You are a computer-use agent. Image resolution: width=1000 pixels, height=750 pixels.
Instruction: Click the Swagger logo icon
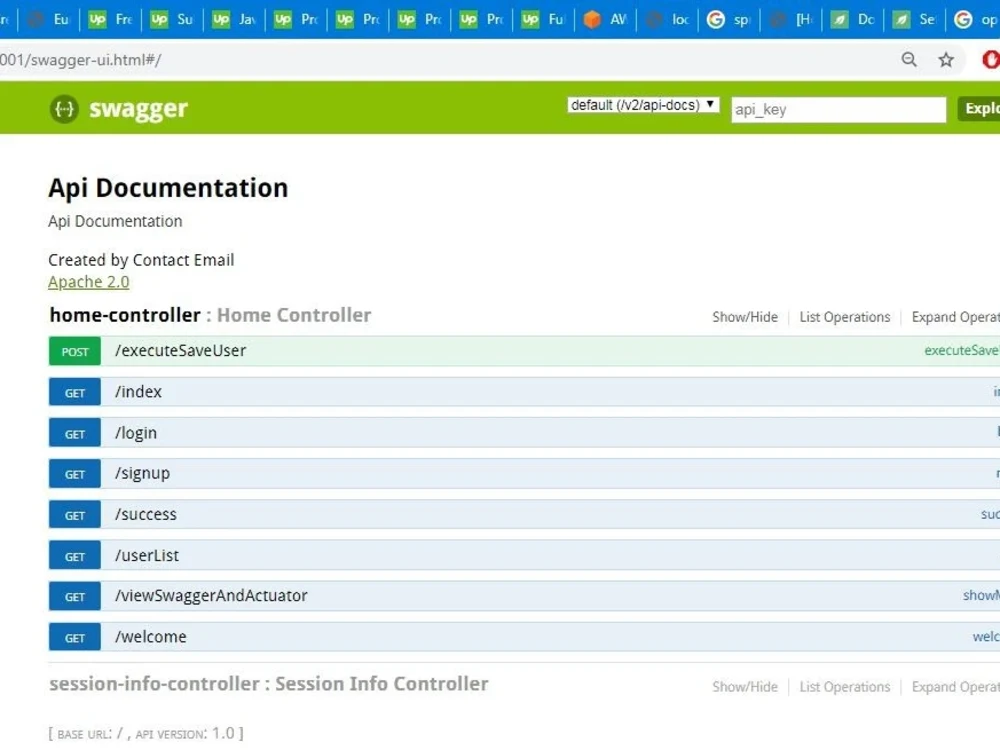[63, 108]
